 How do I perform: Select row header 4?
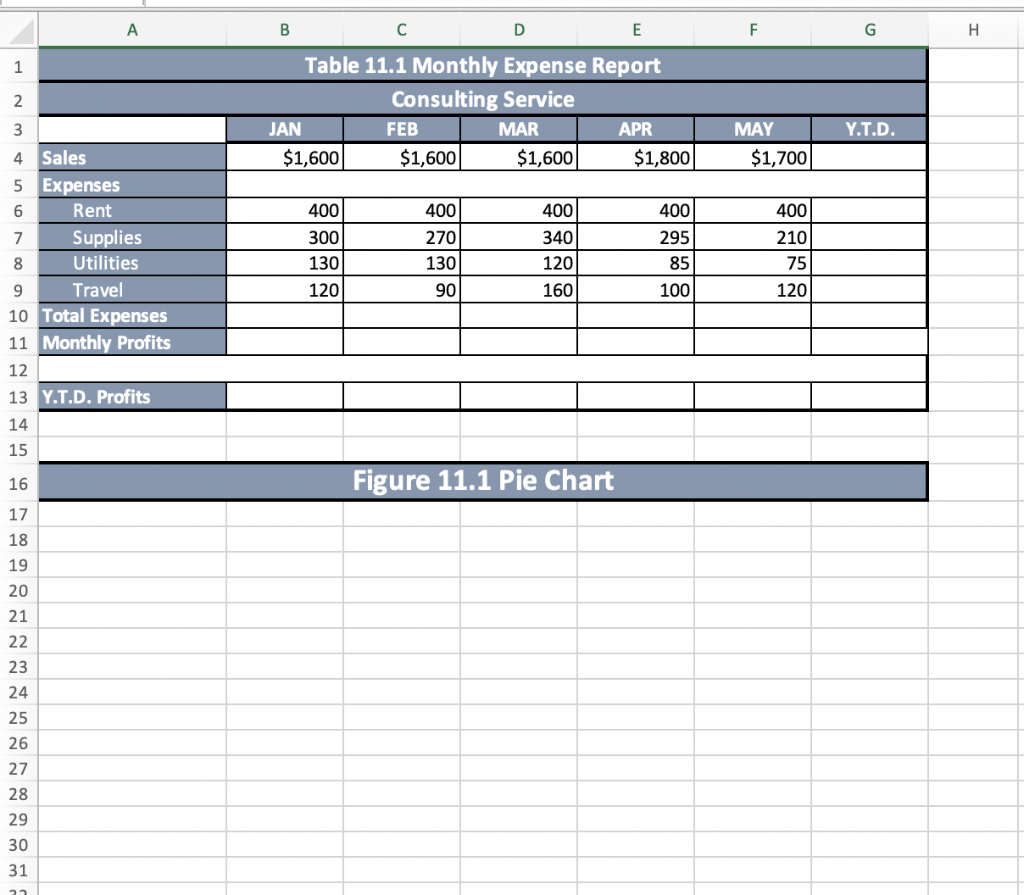[x=16, y=158]
